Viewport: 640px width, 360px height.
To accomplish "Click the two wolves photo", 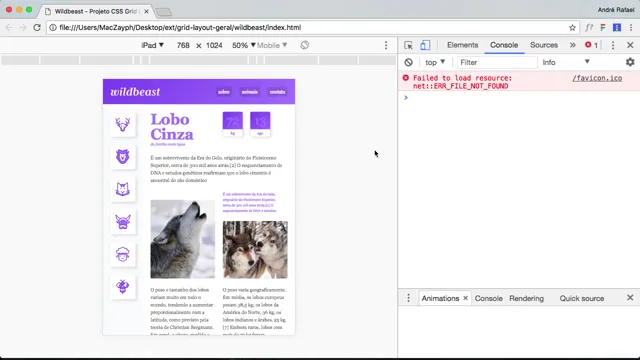I will 255,250.
